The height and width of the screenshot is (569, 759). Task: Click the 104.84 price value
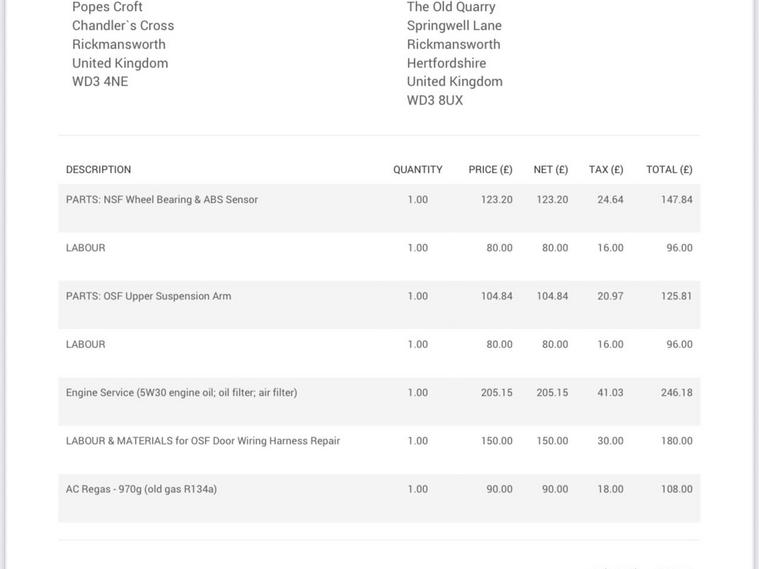pos(497,296)
